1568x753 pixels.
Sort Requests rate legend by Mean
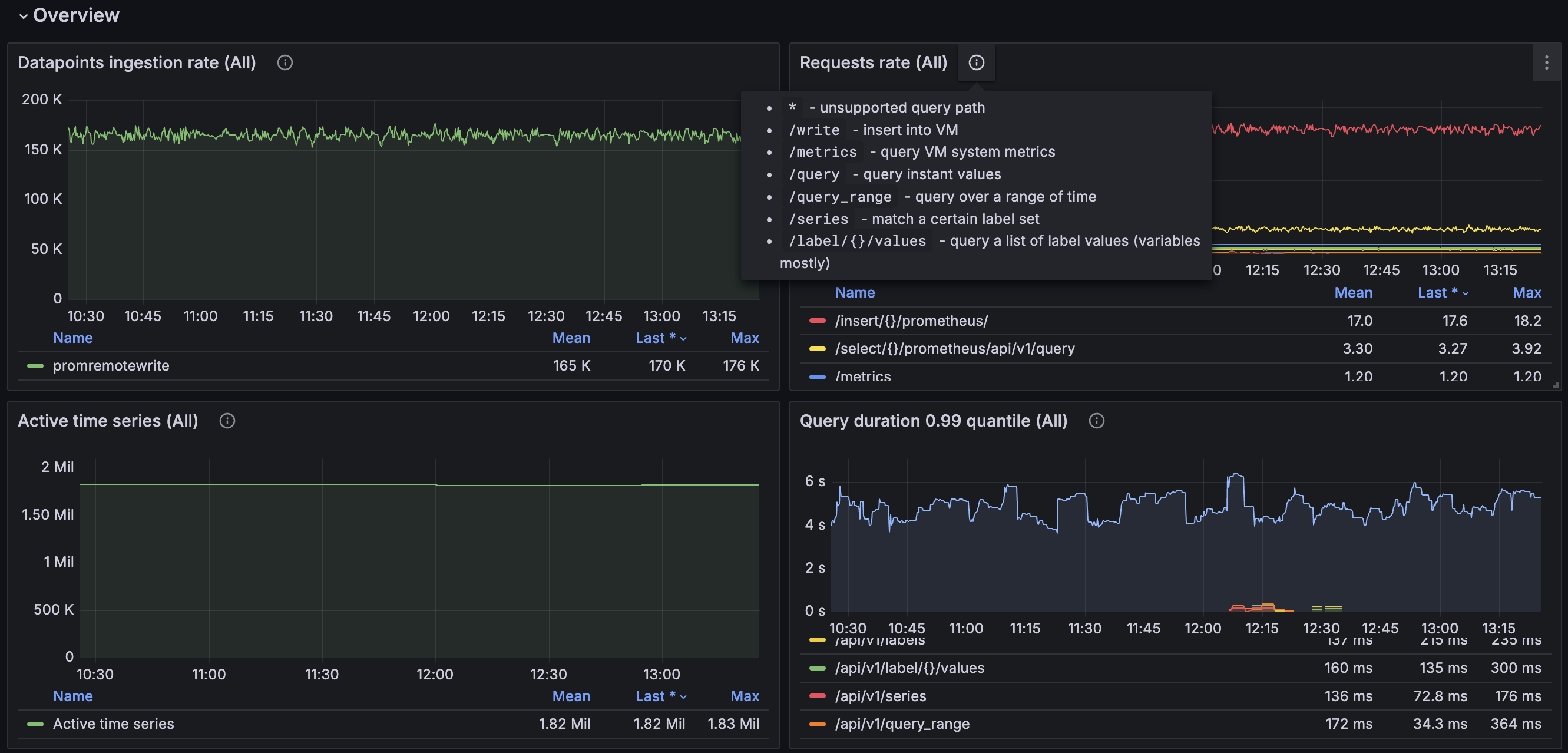pos(1352,293)
